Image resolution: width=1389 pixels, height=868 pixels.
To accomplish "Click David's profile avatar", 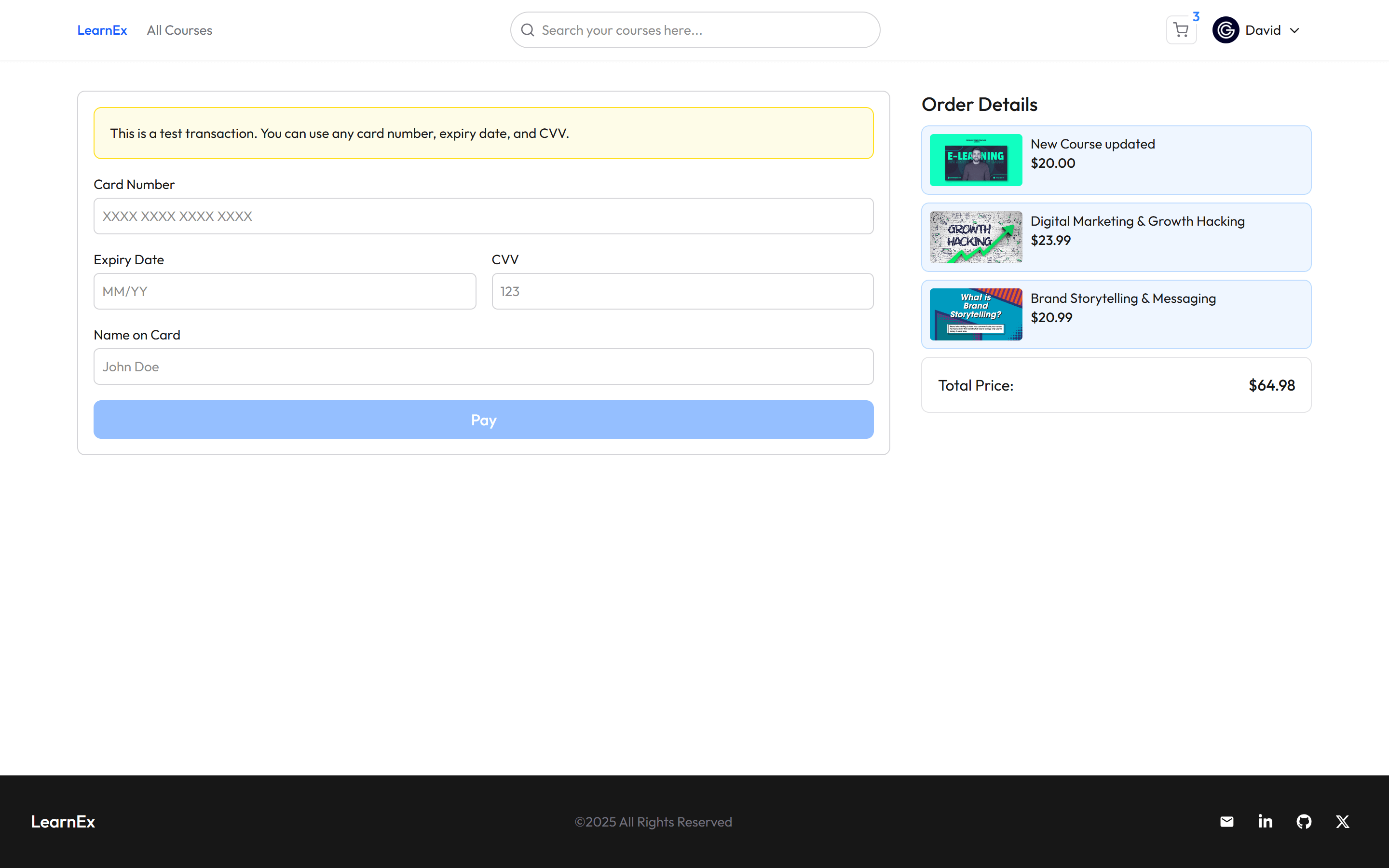I will pos(1226,30).
